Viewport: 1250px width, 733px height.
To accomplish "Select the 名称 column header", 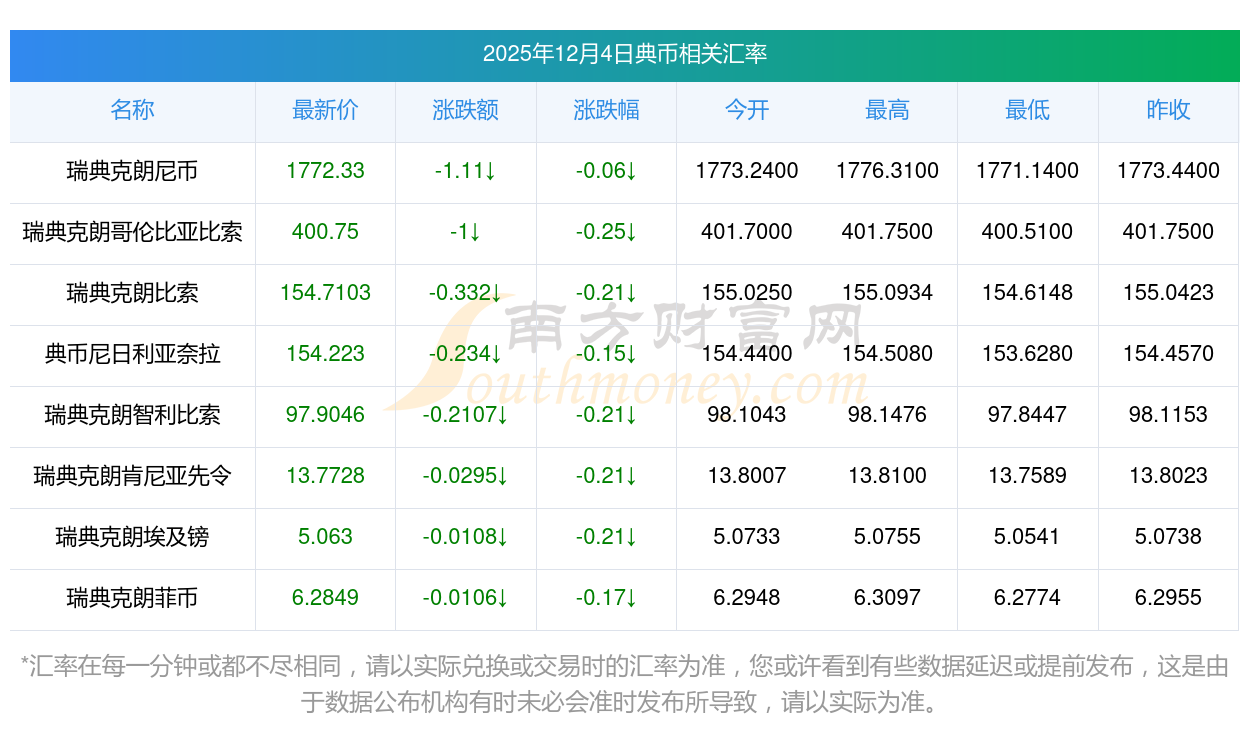I will point(133,110).
